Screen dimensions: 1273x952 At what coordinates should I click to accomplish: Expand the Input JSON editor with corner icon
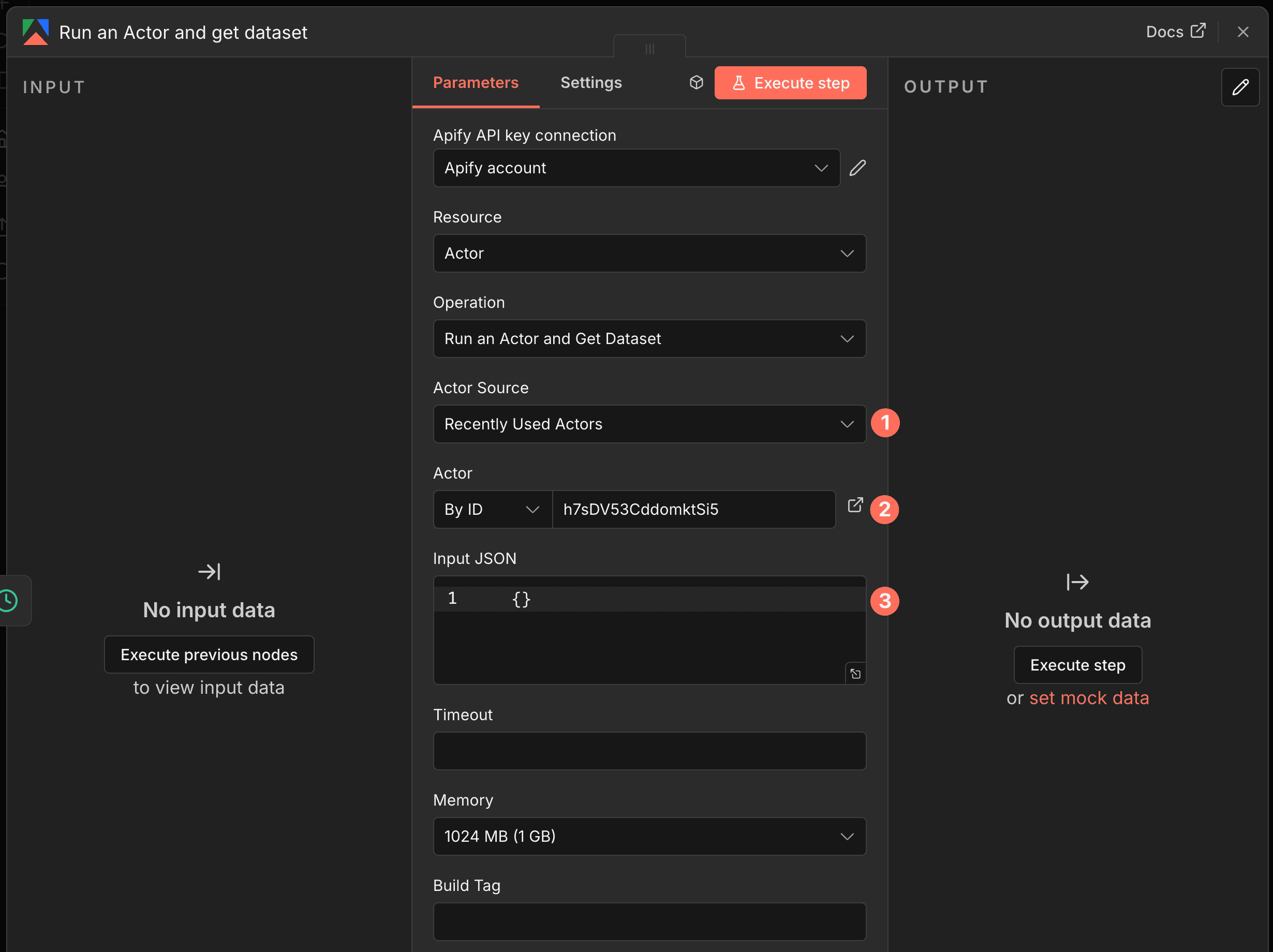[855, 673]
